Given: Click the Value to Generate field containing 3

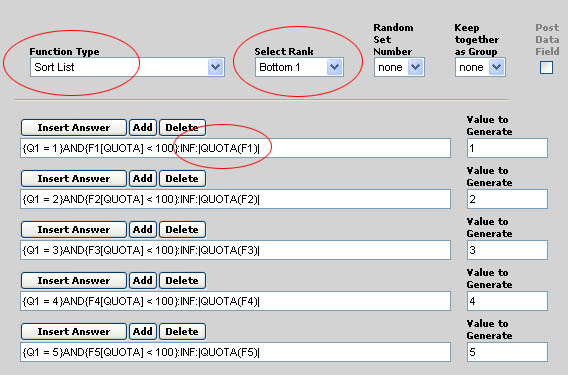Looking at the screenshot, I should pos(507,250).
